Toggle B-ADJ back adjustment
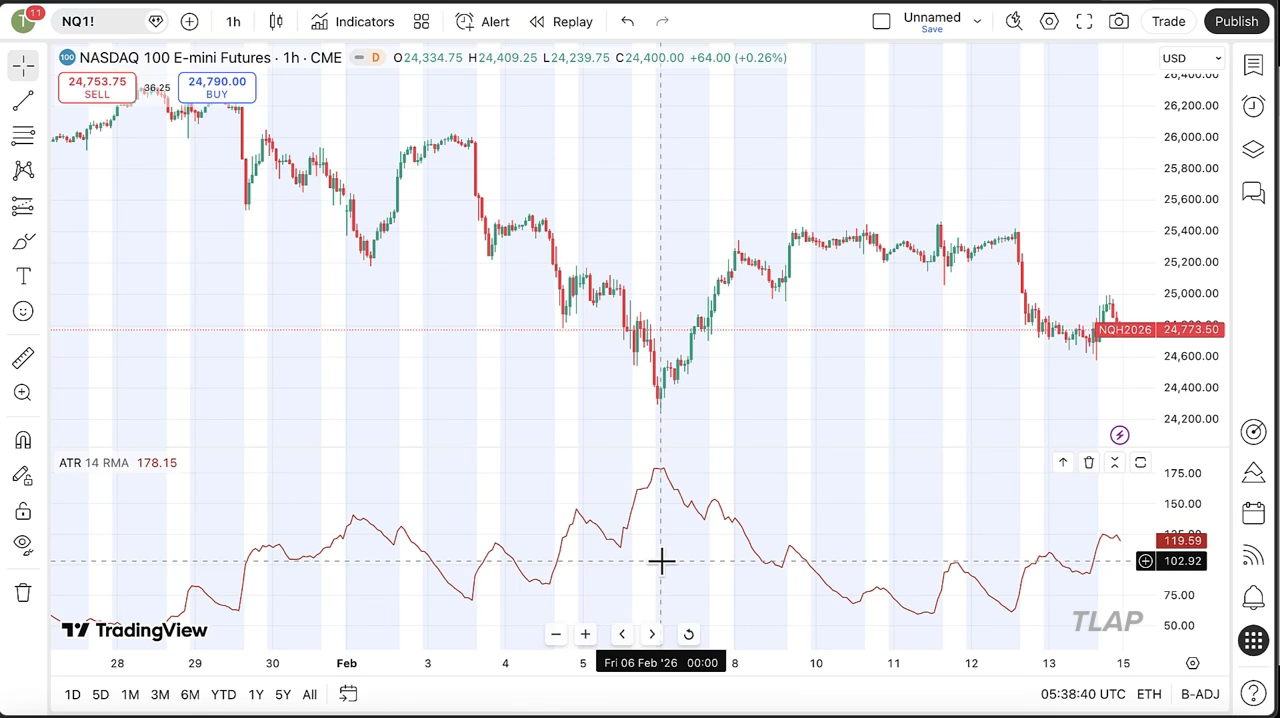Screen dimensions: 1280x718 [1200, 695]
